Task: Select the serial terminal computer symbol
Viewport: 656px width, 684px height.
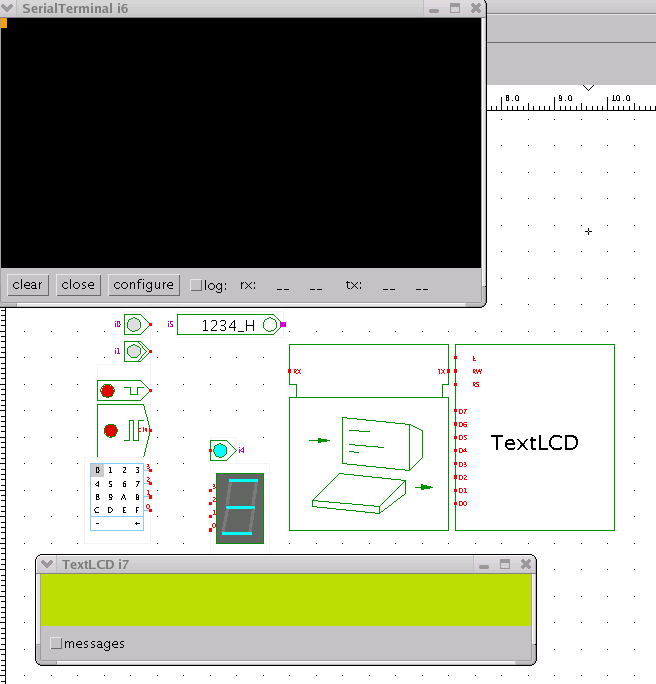Action: pyautogui.click(x=368, y=462)
